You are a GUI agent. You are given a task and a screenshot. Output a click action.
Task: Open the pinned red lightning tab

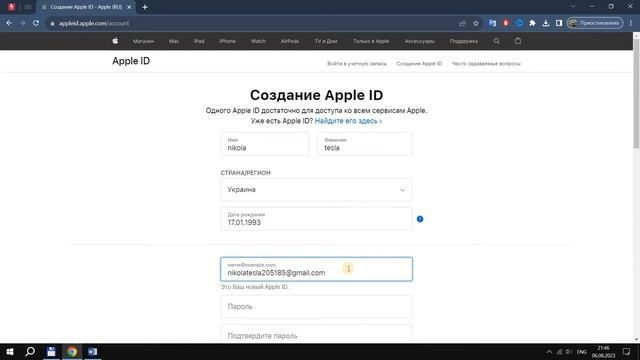[x=11, y=7]
